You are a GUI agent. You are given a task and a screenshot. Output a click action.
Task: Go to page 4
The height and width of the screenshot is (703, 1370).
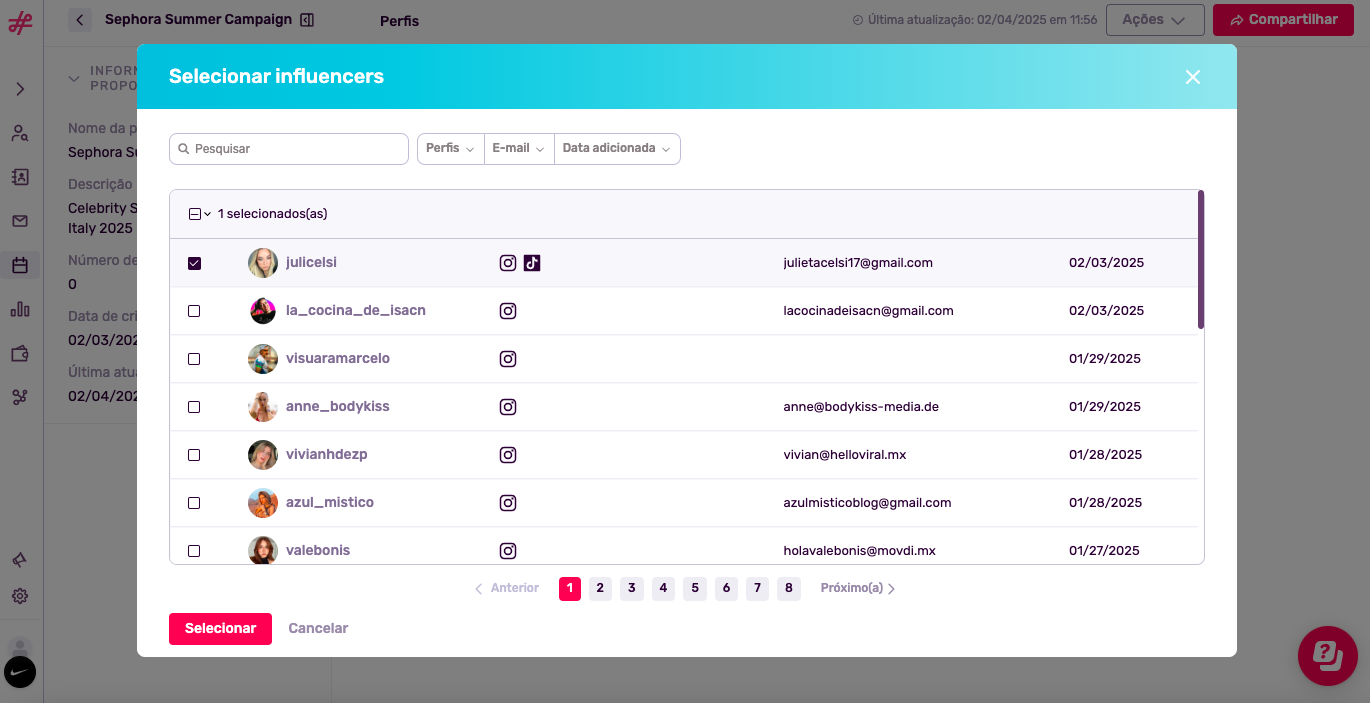tap(664, 588)
